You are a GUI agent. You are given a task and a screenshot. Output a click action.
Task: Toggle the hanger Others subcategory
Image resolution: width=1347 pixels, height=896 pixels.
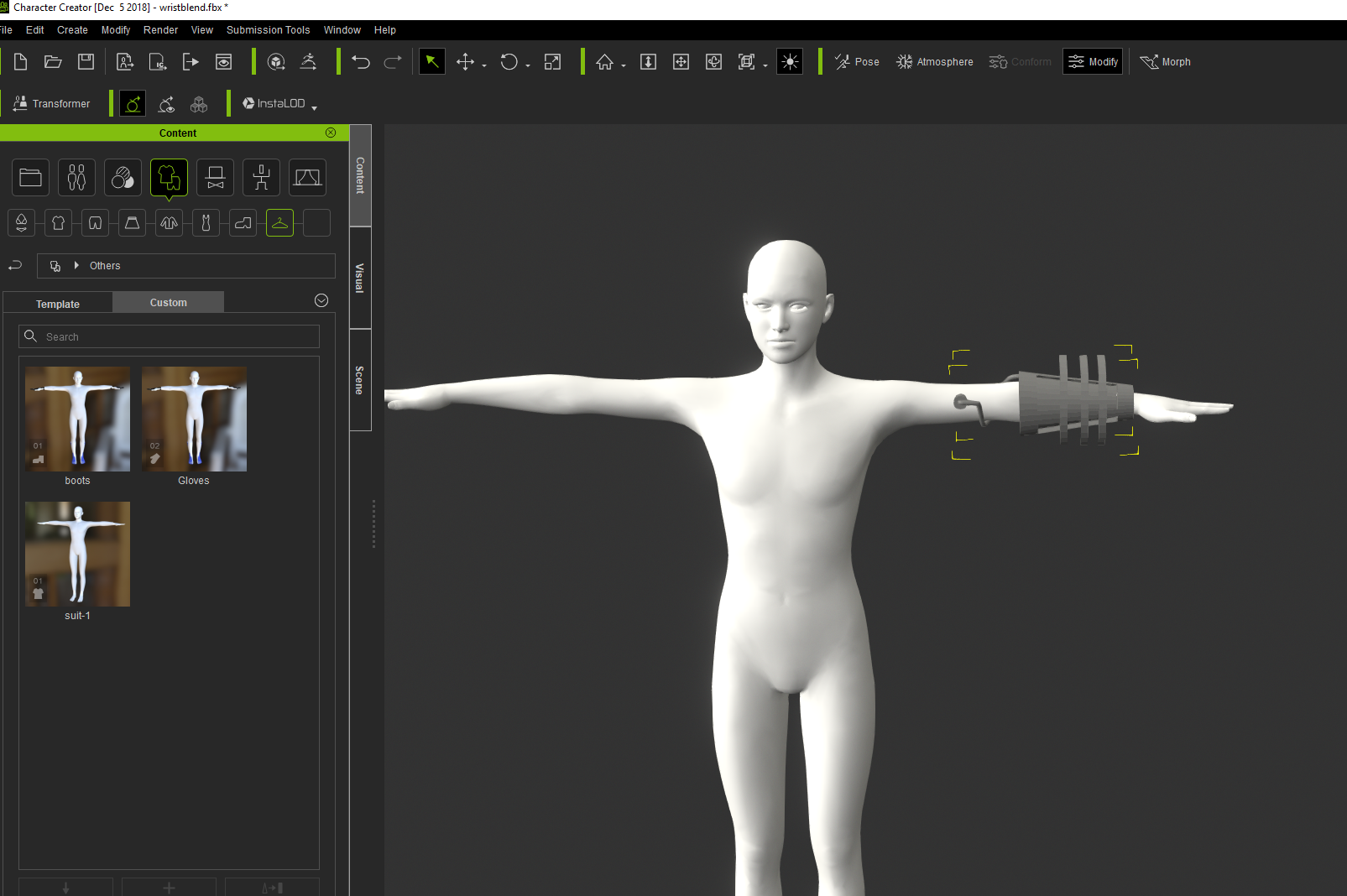[x=280, y=222]
